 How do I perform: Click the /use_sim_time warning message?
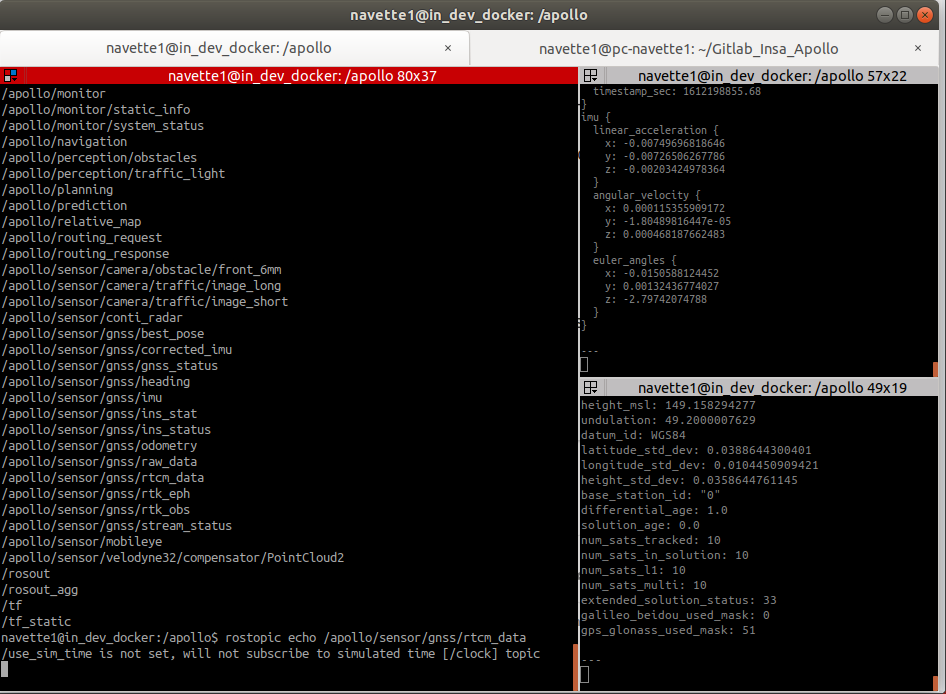tap(270, 654)
